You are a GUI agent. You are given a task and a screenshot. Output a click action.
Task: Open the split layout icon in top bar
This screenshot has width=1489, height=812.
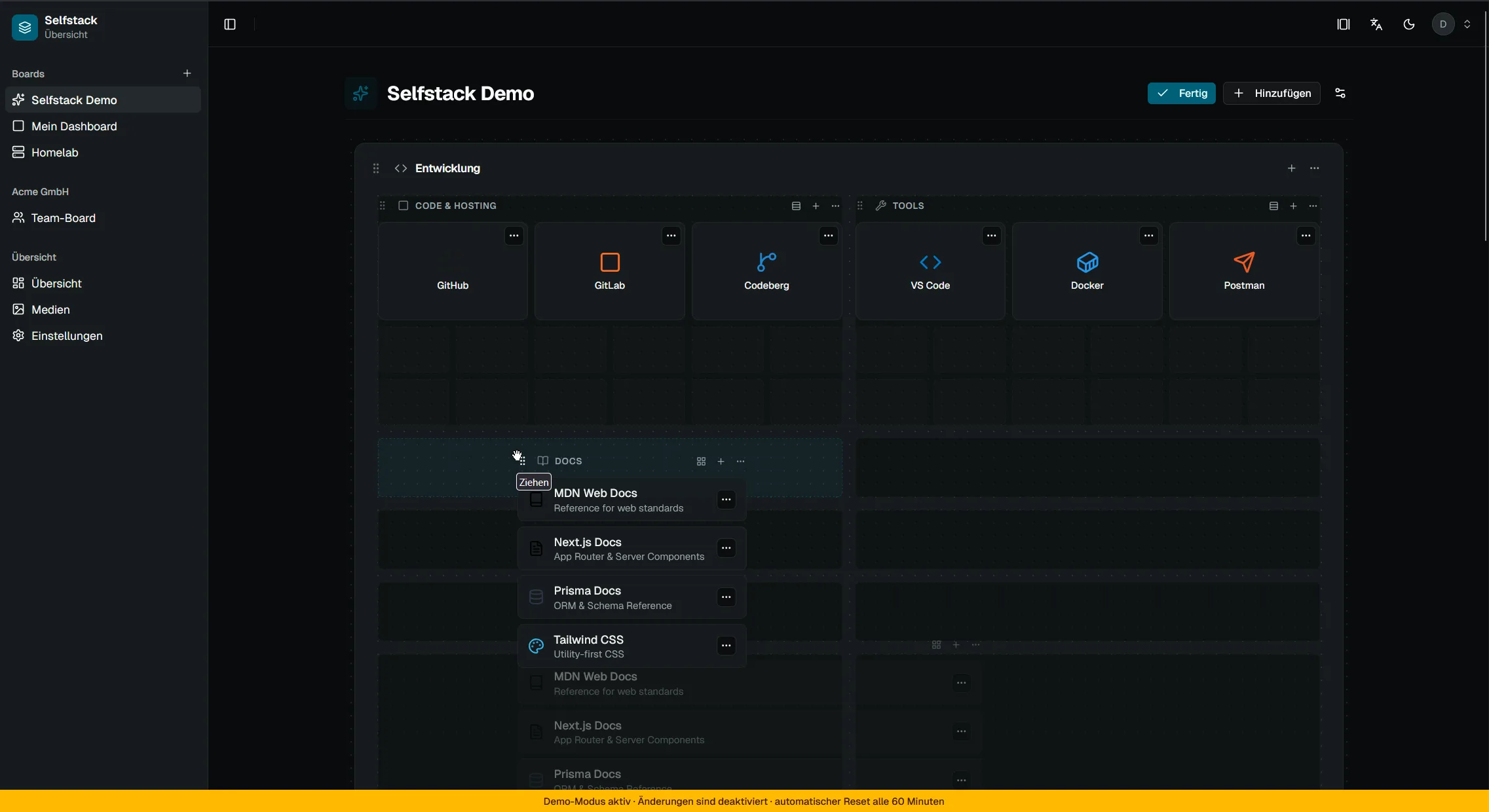pyautogui.click(x=1344, y=24)
